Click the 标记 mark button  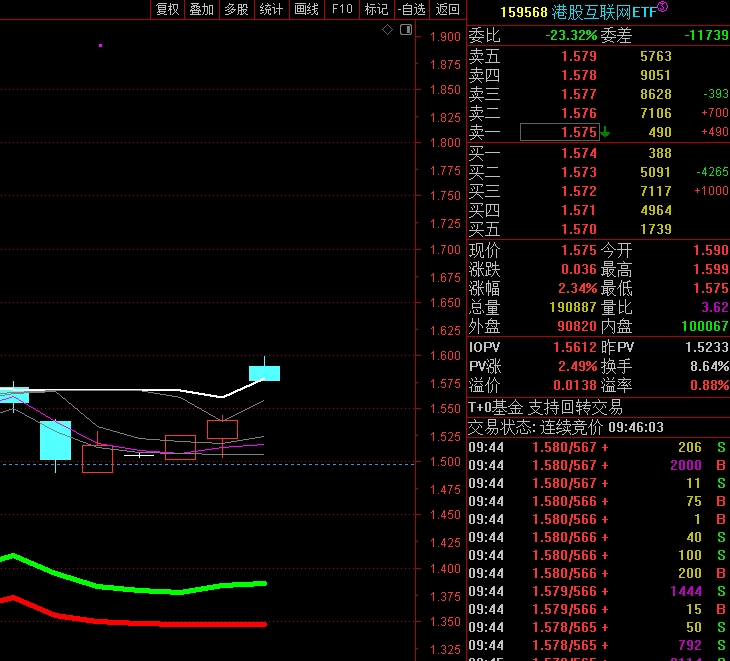tap(377, 9)
